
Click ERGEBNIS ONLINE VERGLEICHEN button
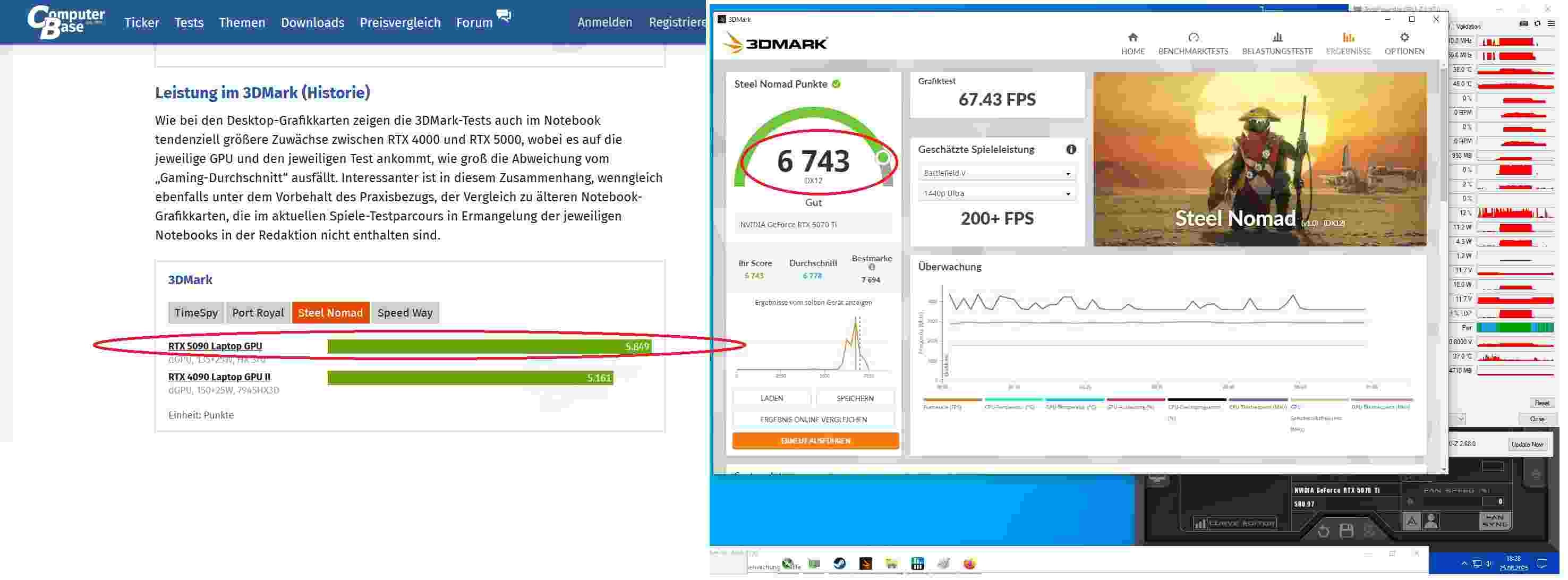[813, 419]
